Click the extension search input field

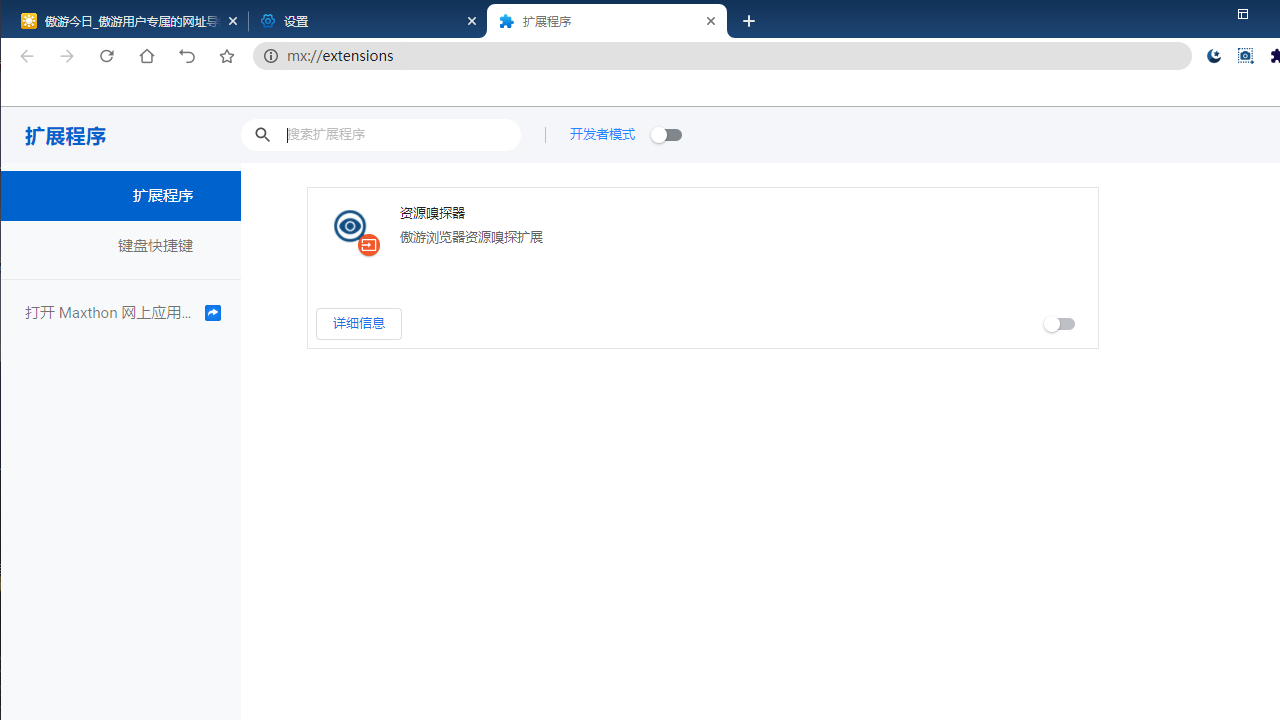click(390, 134)
